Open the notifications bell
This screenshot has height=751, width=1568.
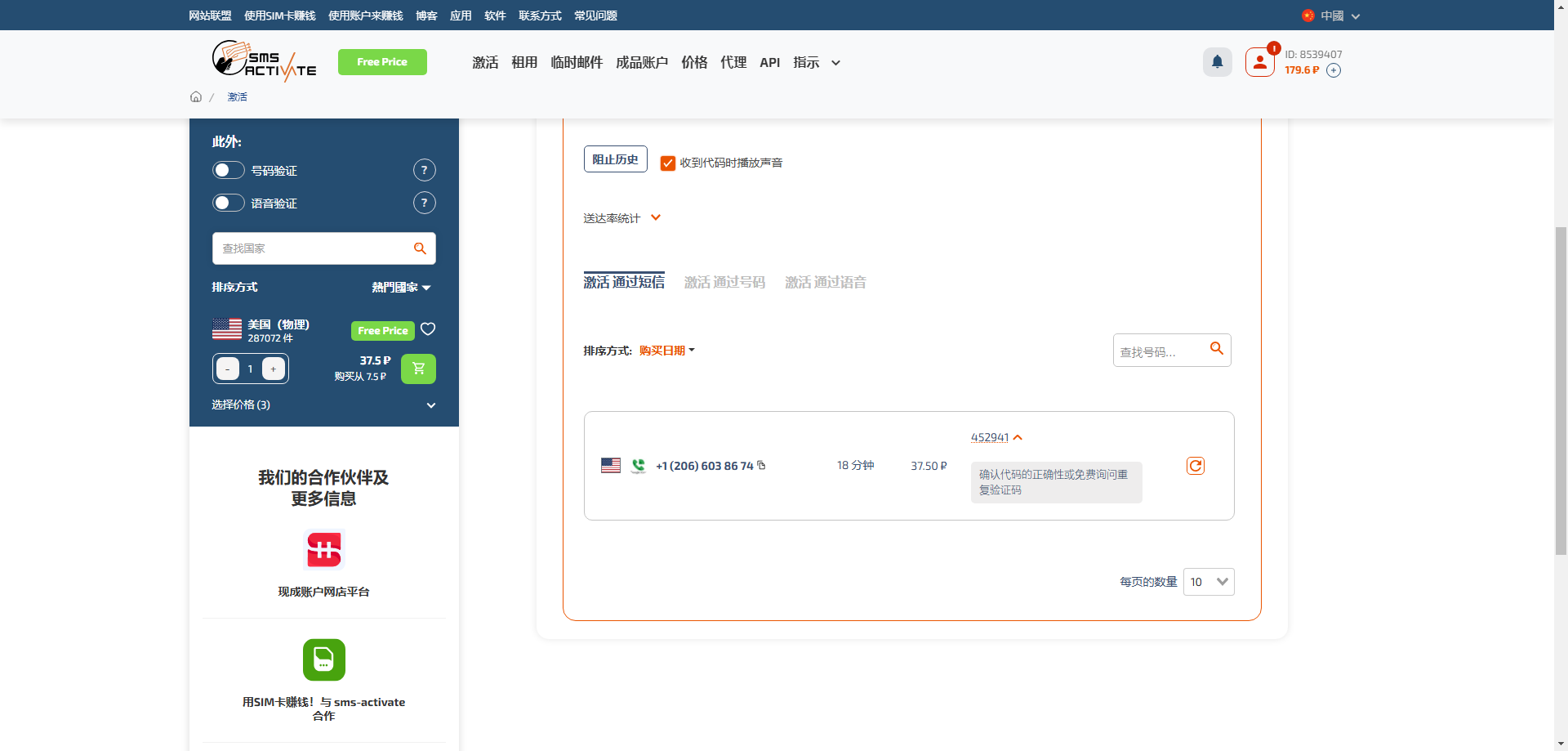[1217, 62]
